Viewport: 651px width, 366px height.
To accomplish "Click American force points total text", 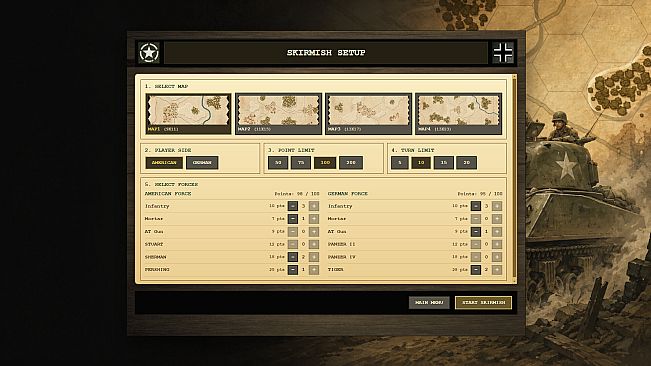I will click(297, 194).
